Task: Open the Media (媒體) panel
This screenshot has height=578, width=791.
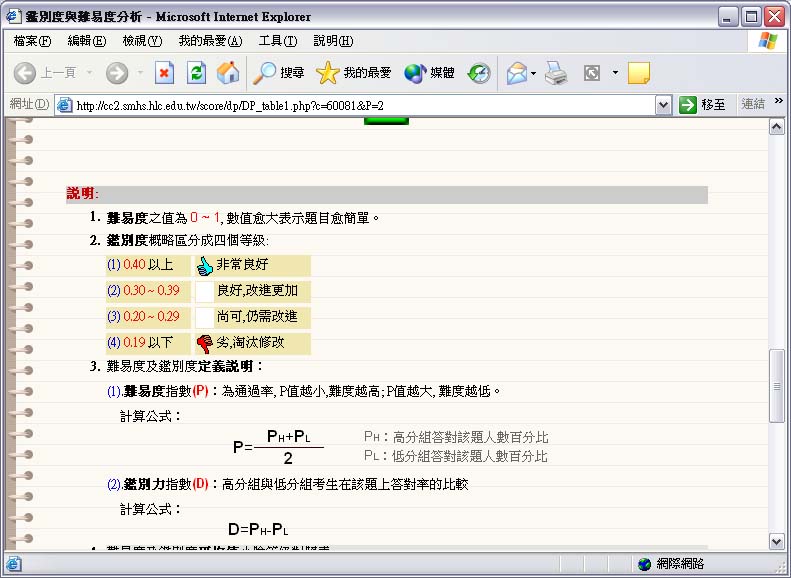Action: coord(430,73)
